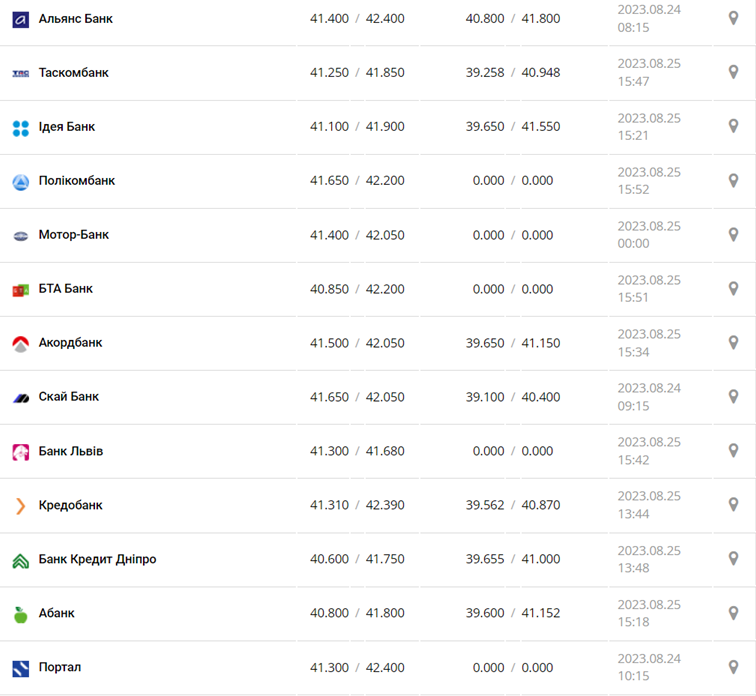Show Альянс Банк branches on map pin
756x696 pixels.
(733, 19)
